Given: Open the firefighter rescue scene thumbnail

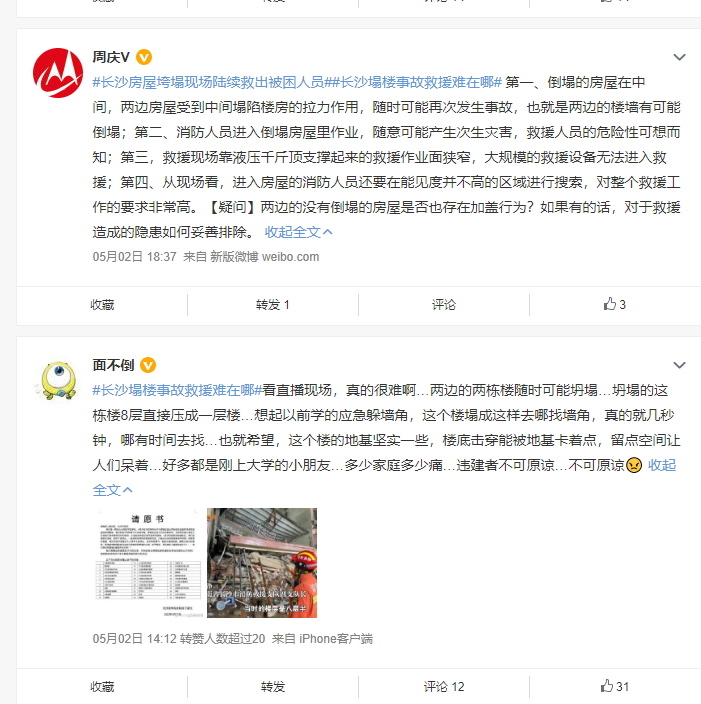Looking at the screenshot, I should click(262, 563).
